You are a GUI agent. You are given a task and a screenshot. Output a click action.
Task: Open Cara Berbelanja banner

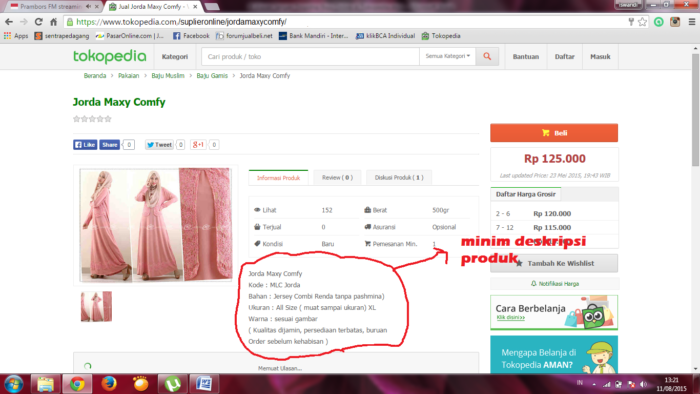pos(554,312)
